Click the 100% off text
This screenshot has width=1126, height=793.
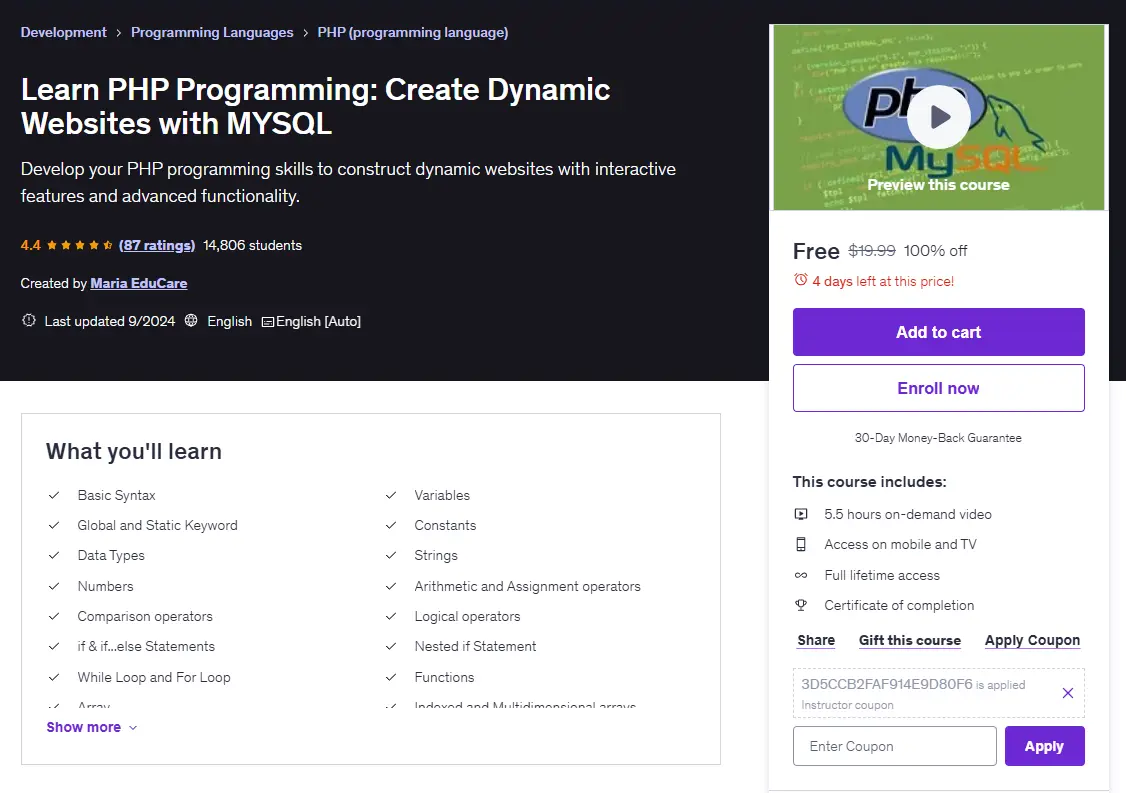click(935, 250)
